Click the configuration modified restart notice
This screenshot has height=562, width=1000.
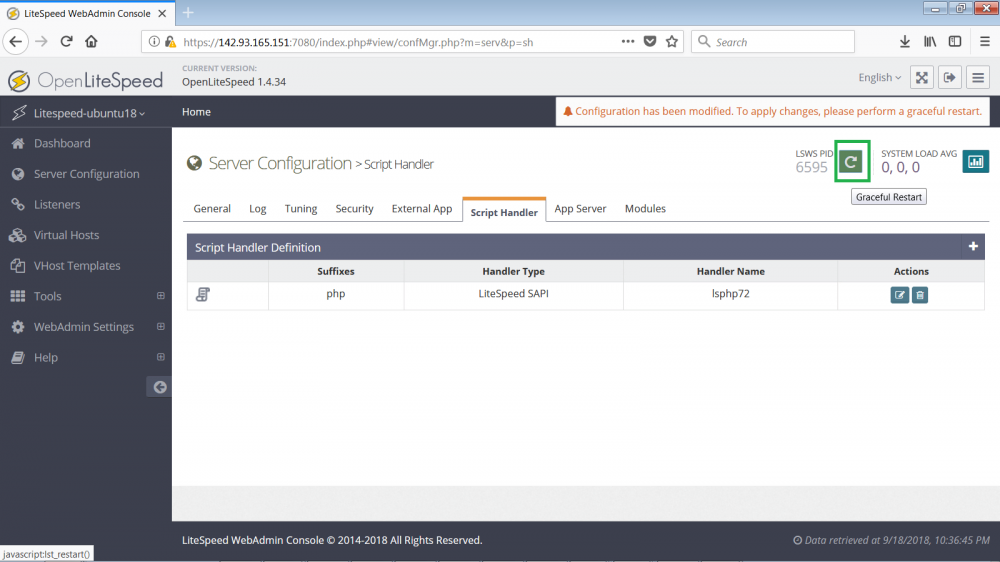[772, 111]
